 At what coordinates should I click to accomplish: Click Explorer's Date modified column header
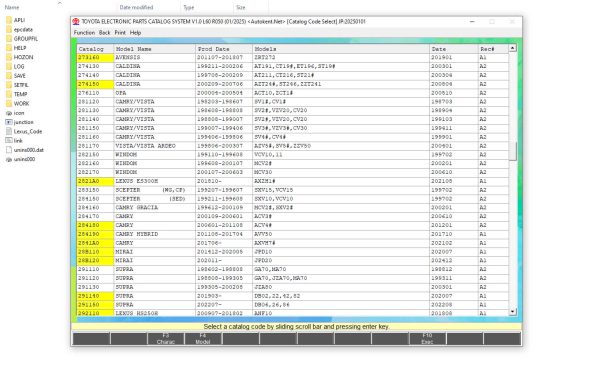136,7
